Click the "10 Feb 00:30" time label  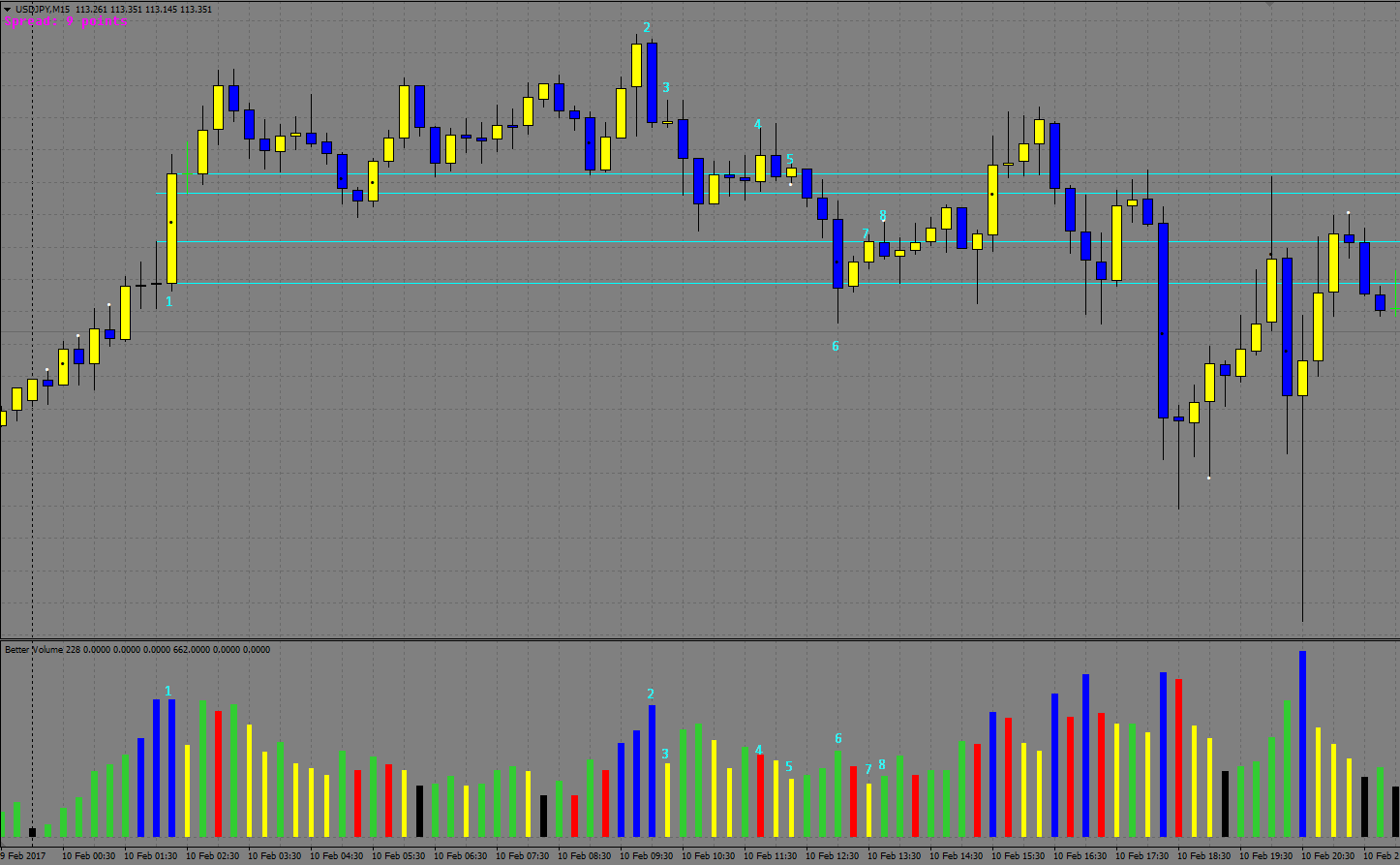[88, 856]
